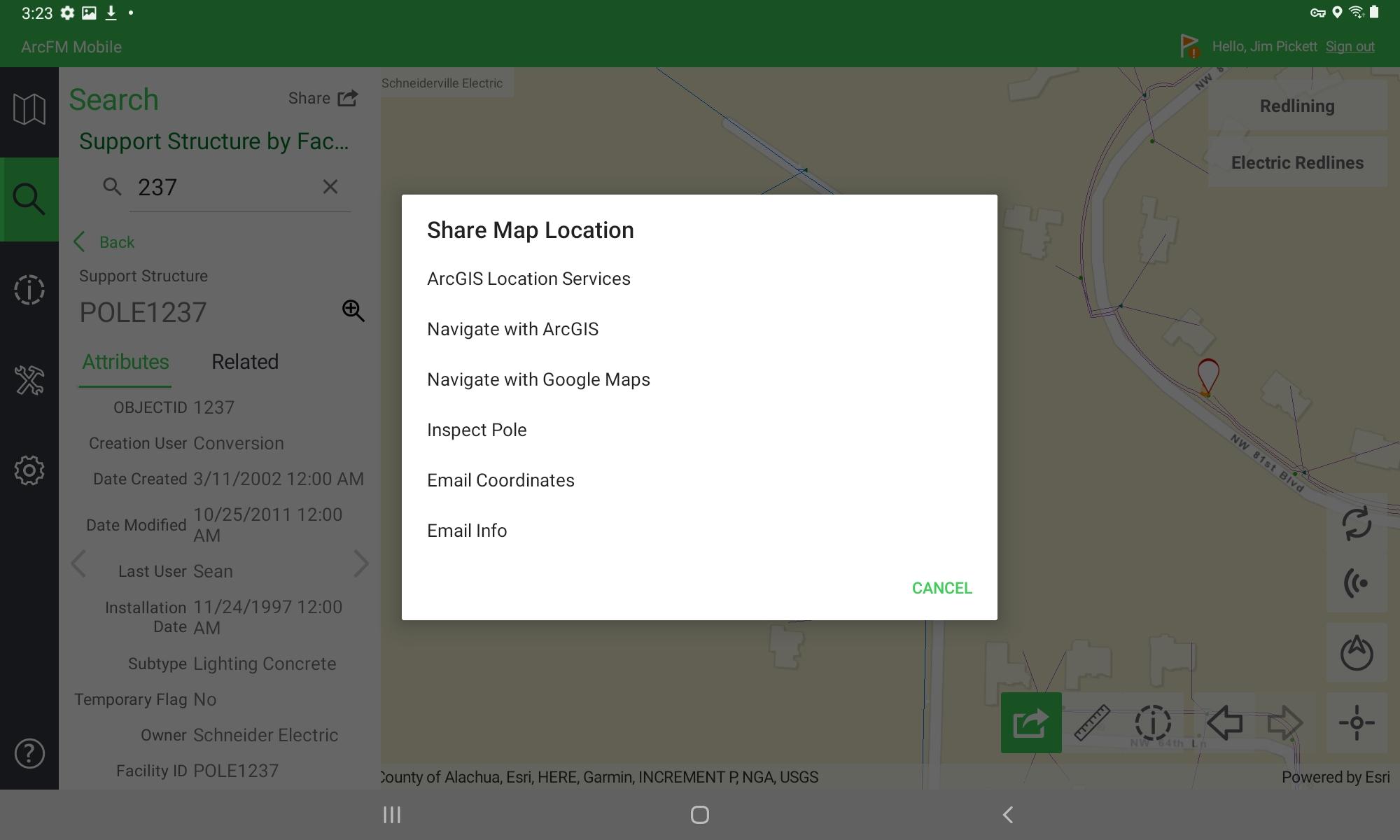
Task: Tap the Android recent apps button
Action: pos(392,815)
